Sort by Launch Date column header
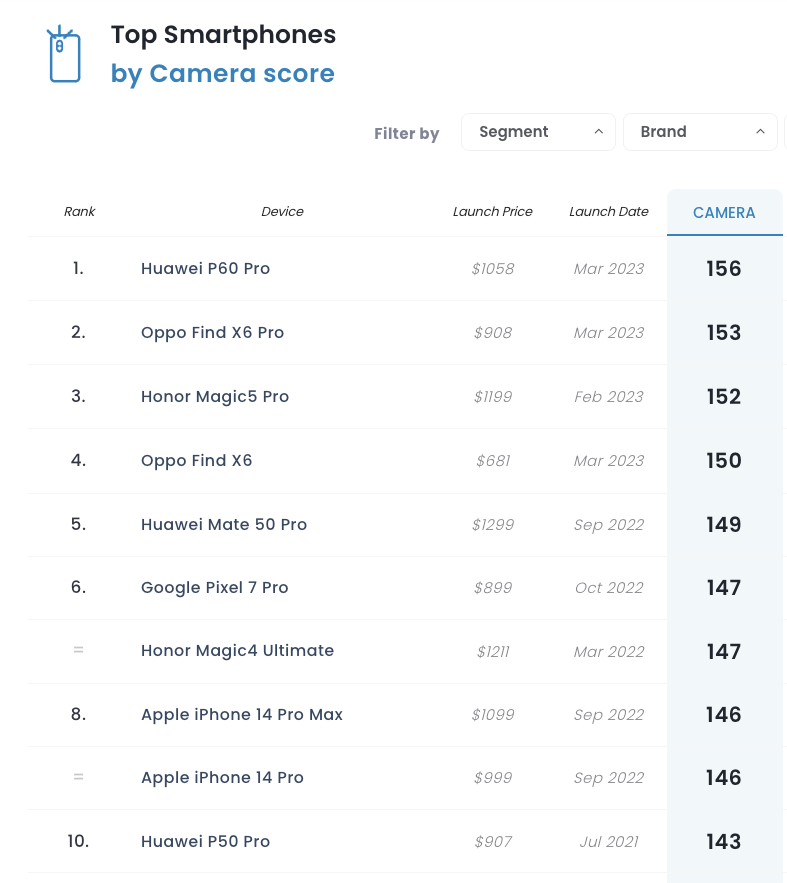Image resolution: width=787 pixels, height=883 pixels. point(609,212)
